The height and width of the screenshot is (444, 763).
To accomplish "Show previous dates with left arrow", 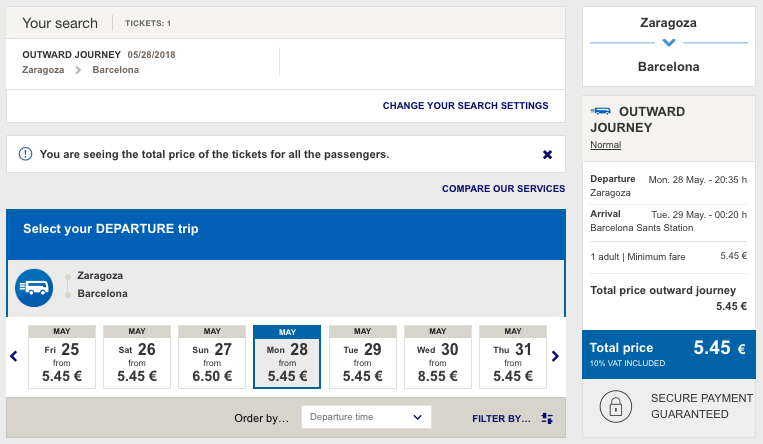I will 14,356.
